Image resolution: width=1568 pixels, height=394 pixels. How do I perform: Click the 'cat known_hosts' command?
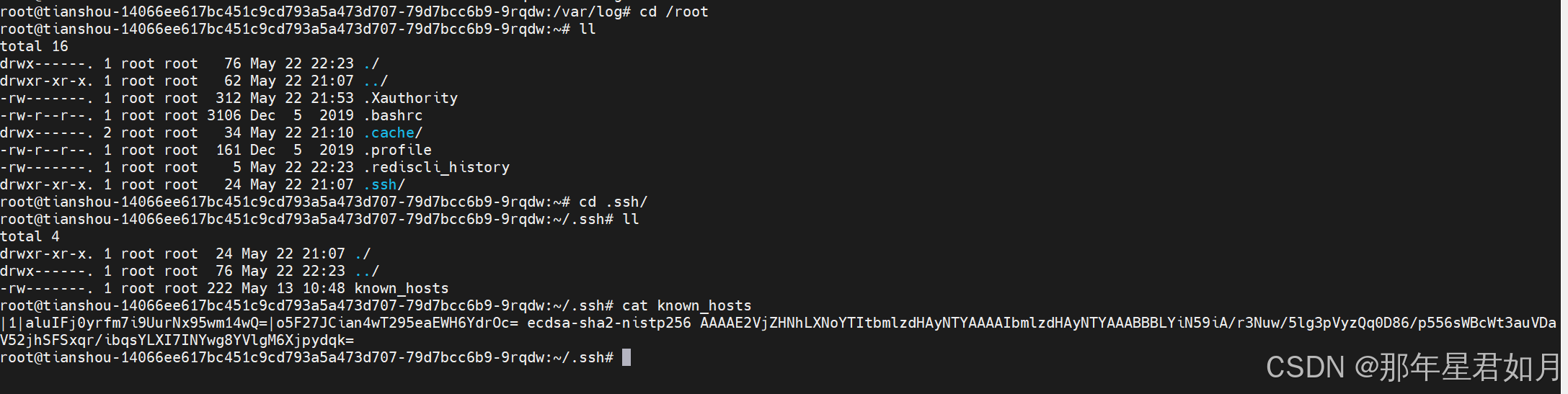pos(687,305)
